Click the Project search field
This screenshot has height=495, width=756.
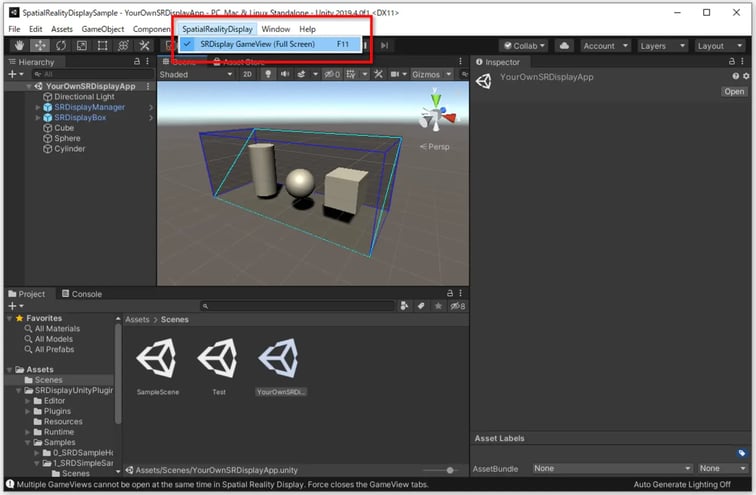click(297, 306)
